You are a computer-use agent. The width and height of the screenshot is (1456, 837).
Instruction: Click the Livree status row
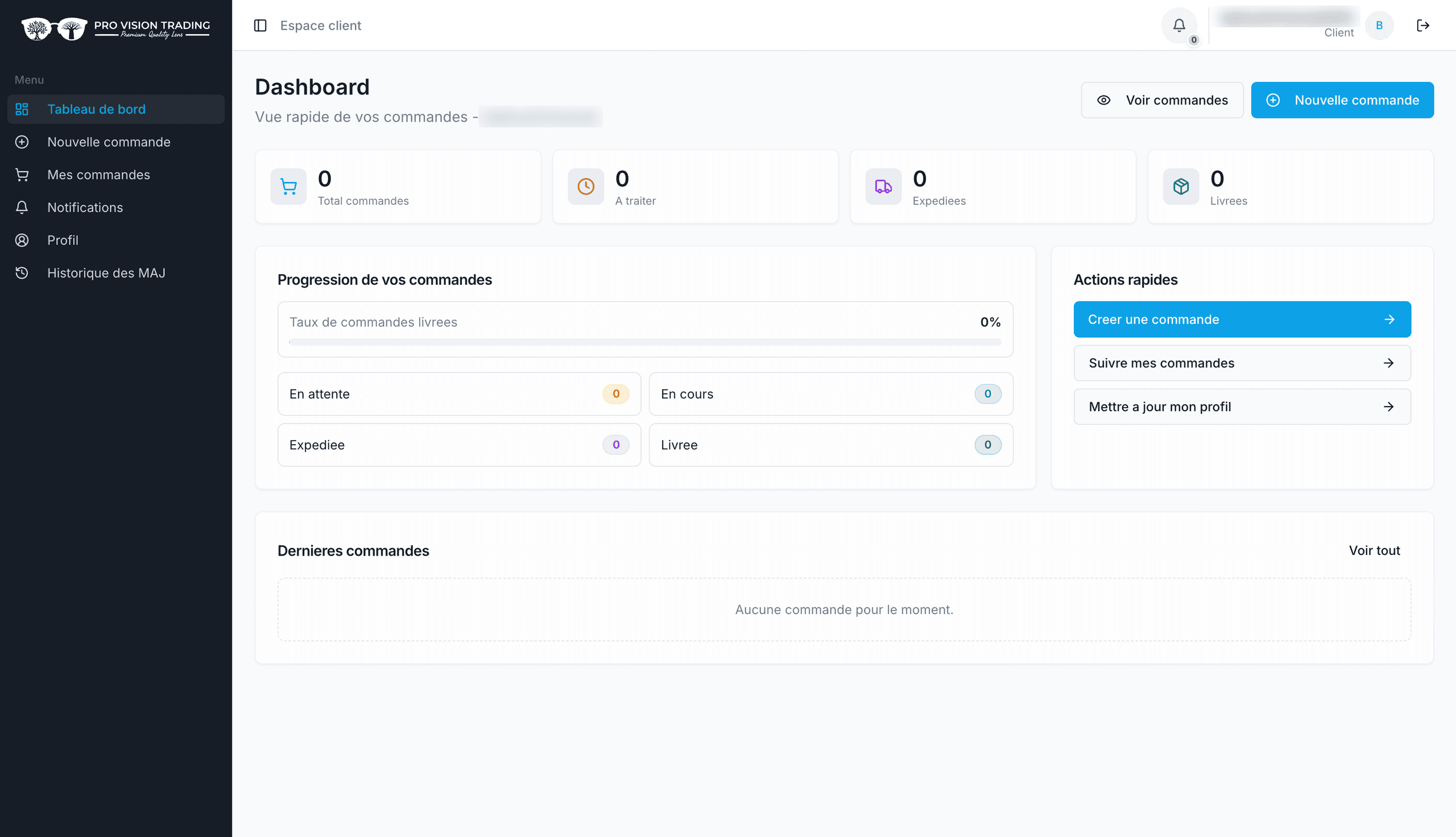[830, 445]
